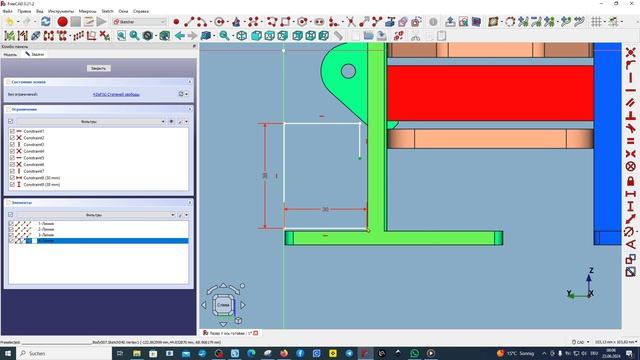
Task: Click the Close button in task panel
Action: [98, 68]
